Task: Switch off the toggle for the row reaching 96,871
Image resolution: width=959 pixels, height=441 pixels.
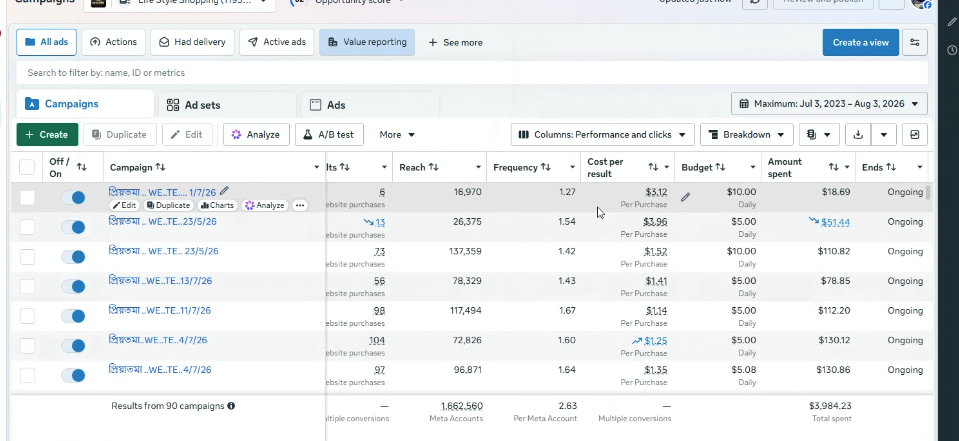Action: point(73,376)
